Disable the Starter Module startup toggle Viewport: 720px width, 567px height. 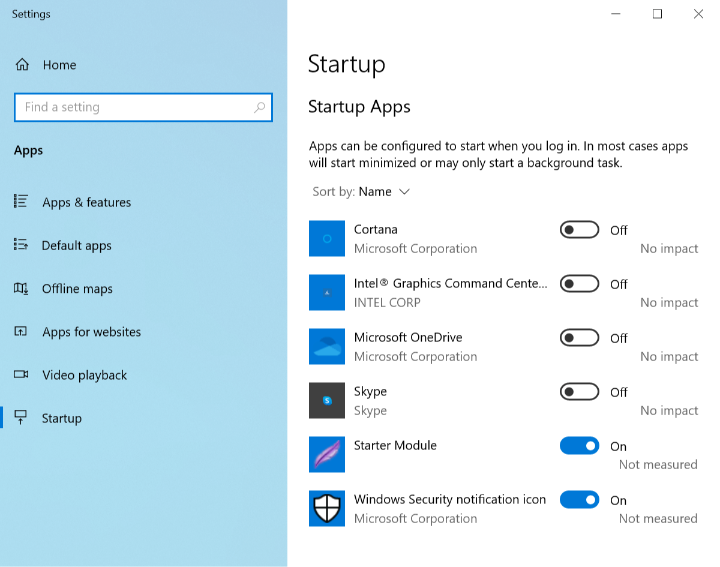pos(579,446)
